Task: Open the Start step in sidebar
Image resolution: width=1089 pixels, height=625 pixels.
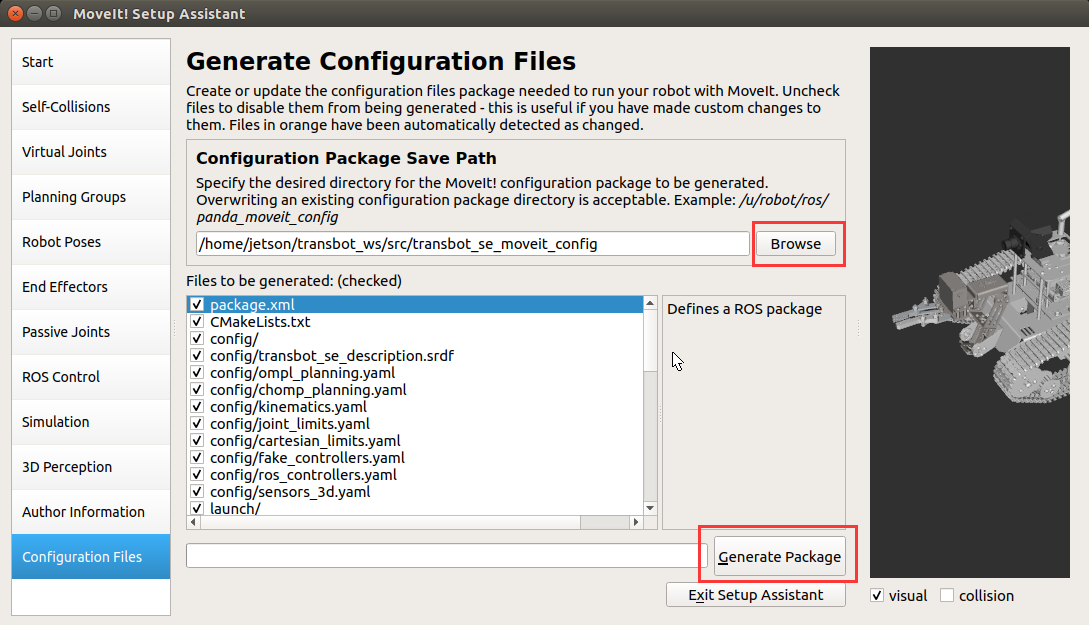Action: pyautogui.click(x=91, y=62)
